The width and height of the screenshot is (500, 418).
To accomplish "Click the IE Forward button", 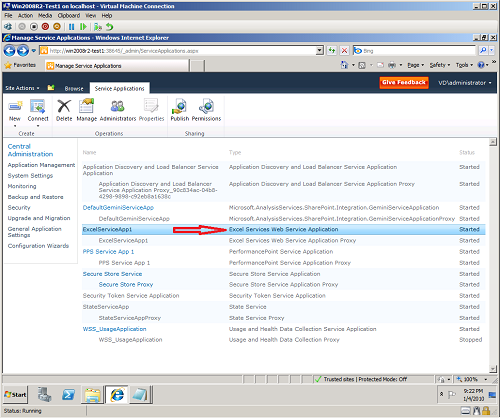I will coord(23,51).
